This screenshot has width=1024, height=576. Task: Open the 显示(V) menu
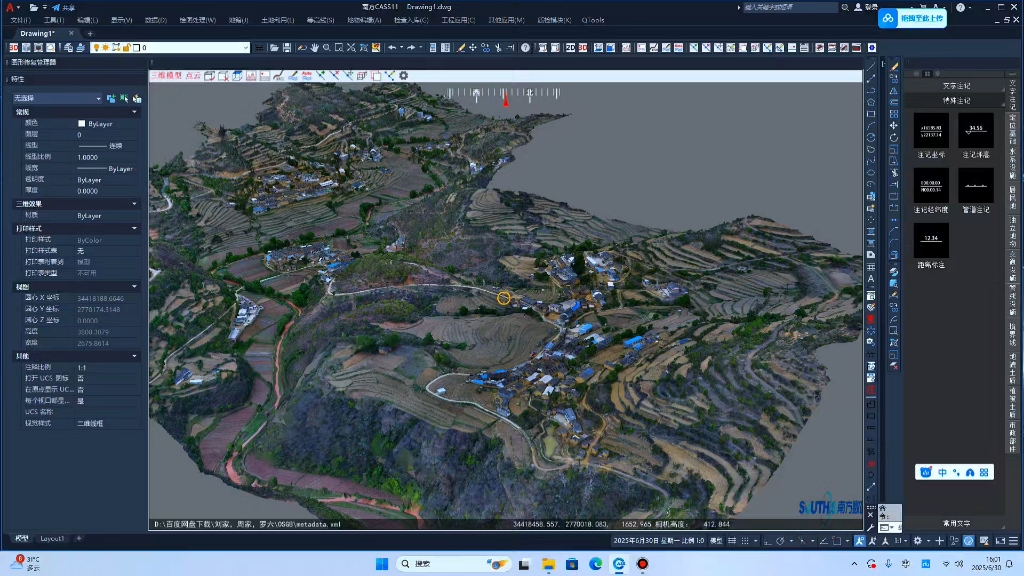[121, 20]
